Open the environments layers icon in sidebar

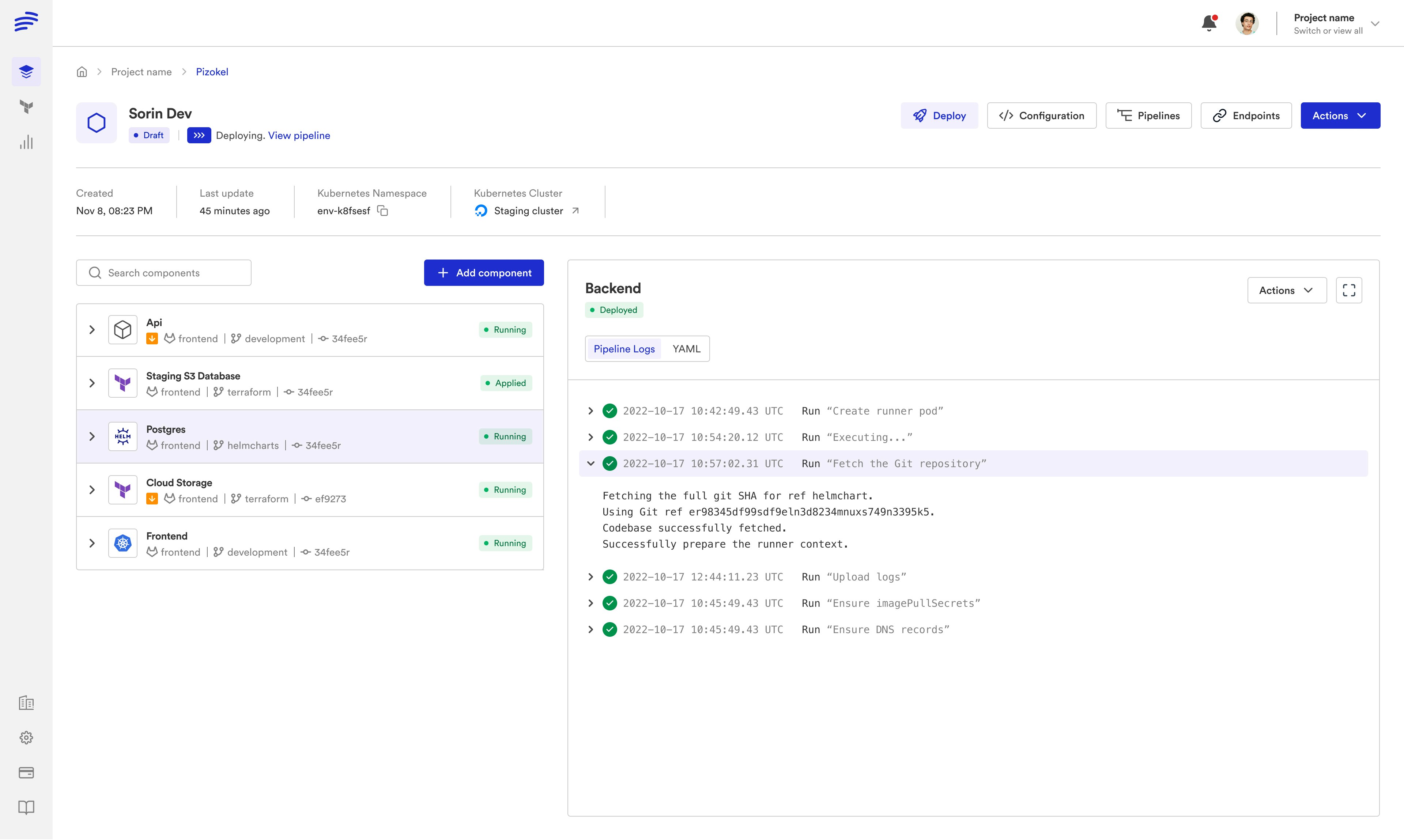(x=26, y=71)
